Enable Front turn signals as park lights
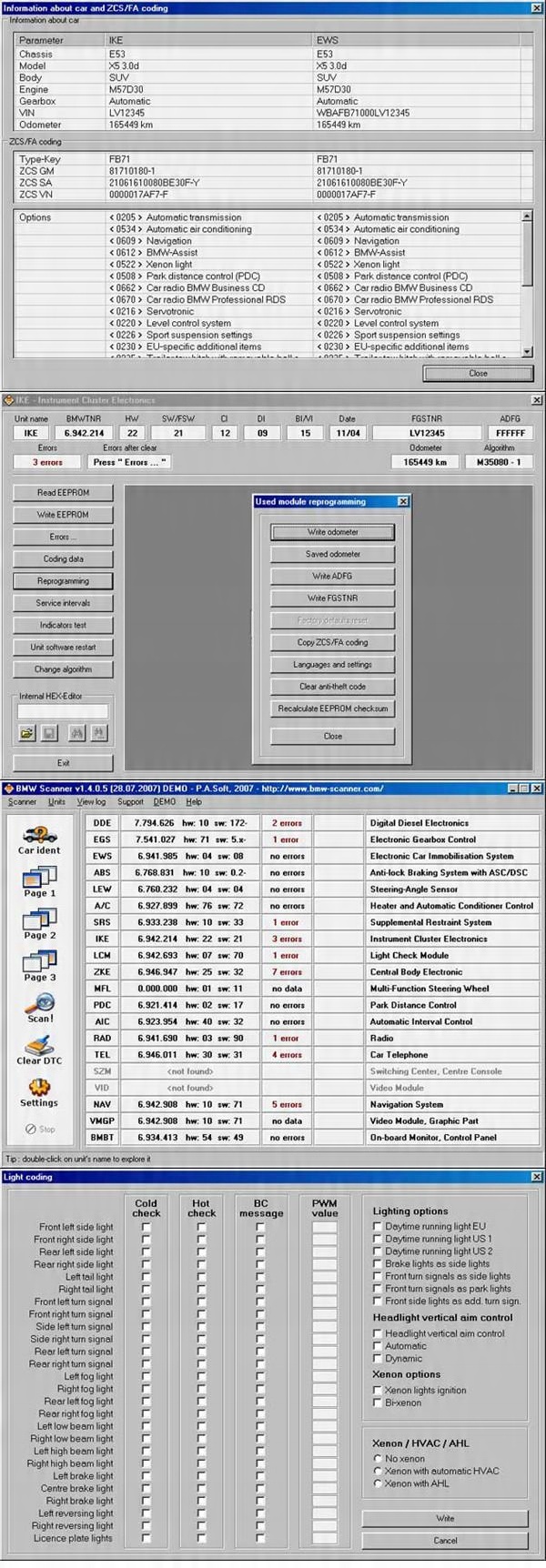This screenshot has height=1568, width=546. (x=378, y=1289)
